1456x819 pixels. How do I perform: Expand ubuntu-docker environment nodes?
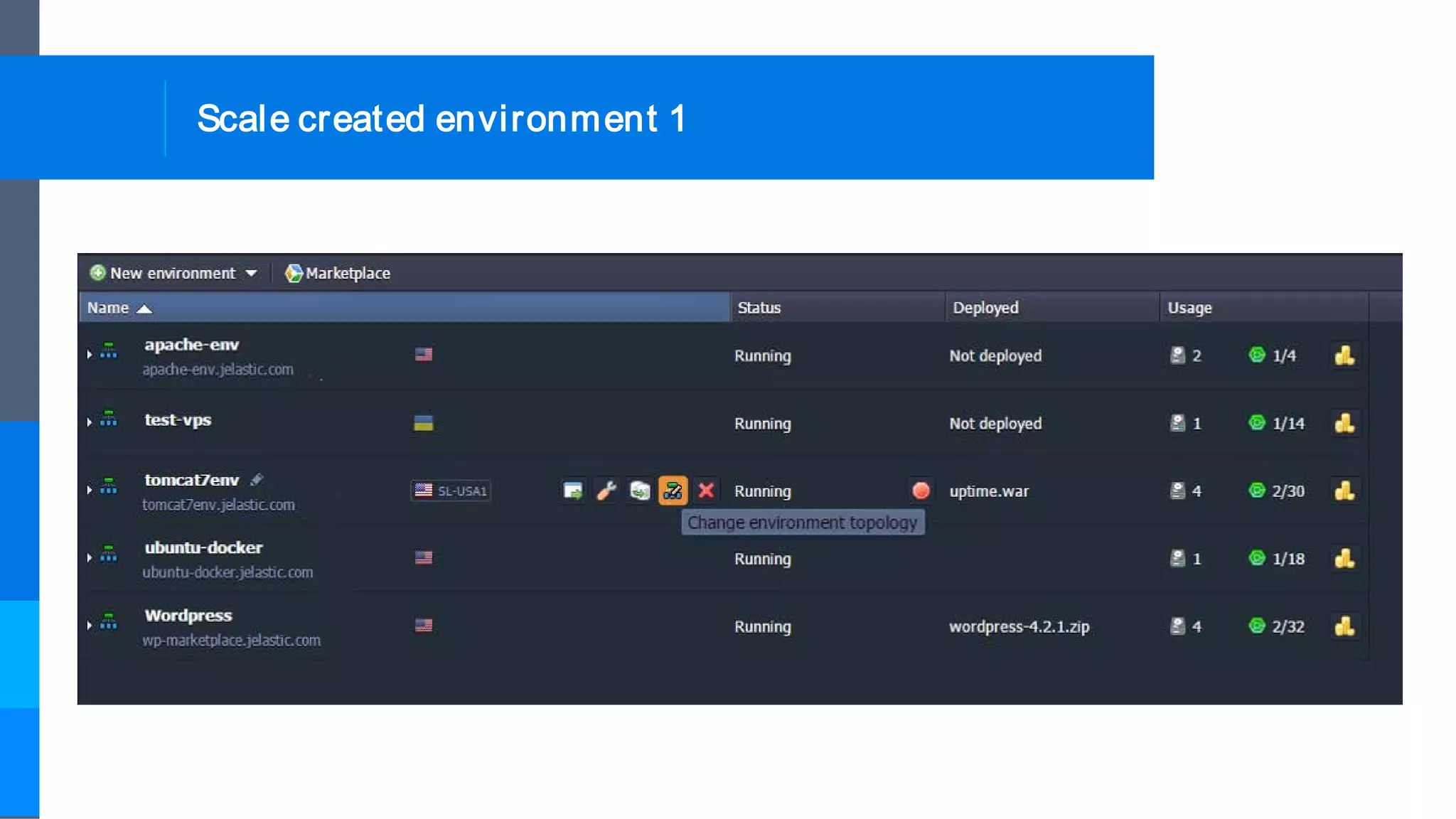coord(90,557)
